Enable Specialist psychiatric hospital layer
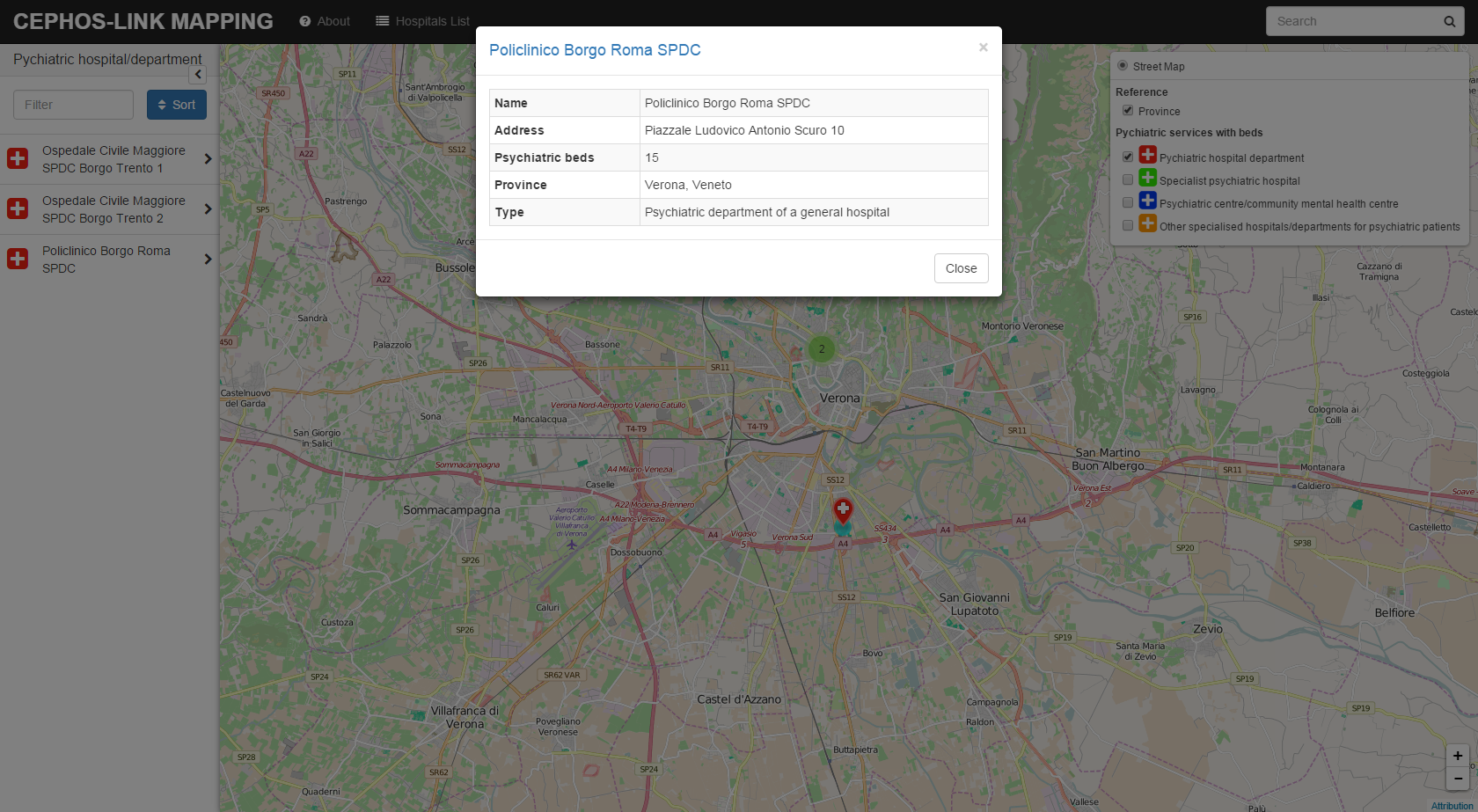 1127,179
